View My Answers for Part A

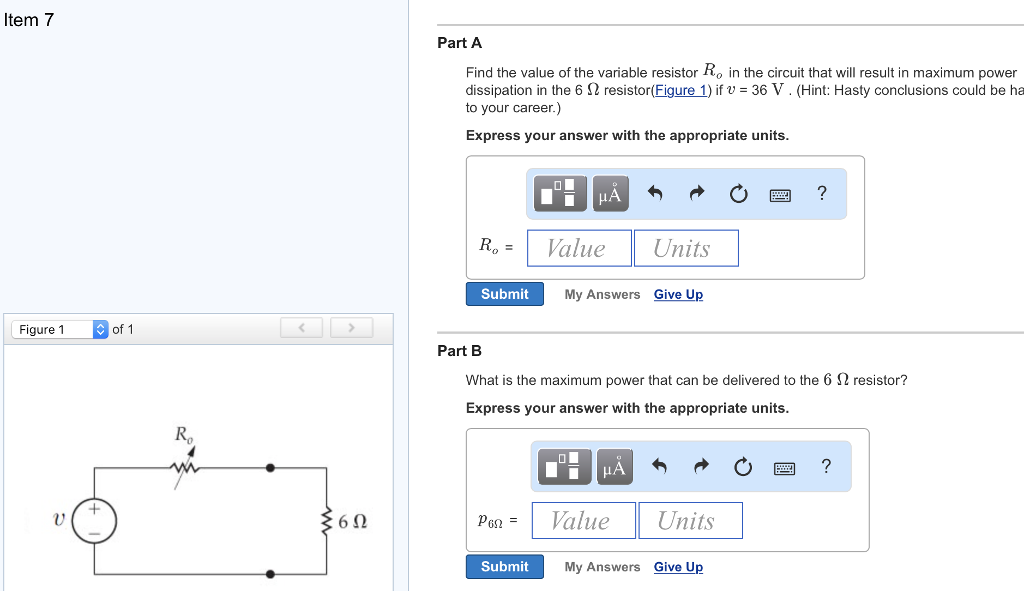602,294
